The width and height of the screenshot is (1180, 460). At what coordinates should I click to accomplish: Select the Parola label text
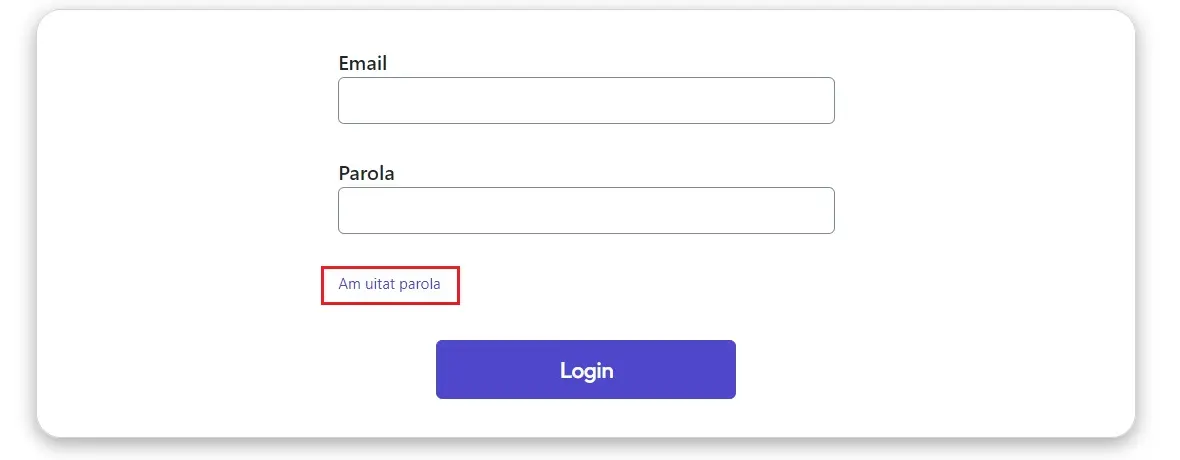pyautogui.click(x=366, y=173)
